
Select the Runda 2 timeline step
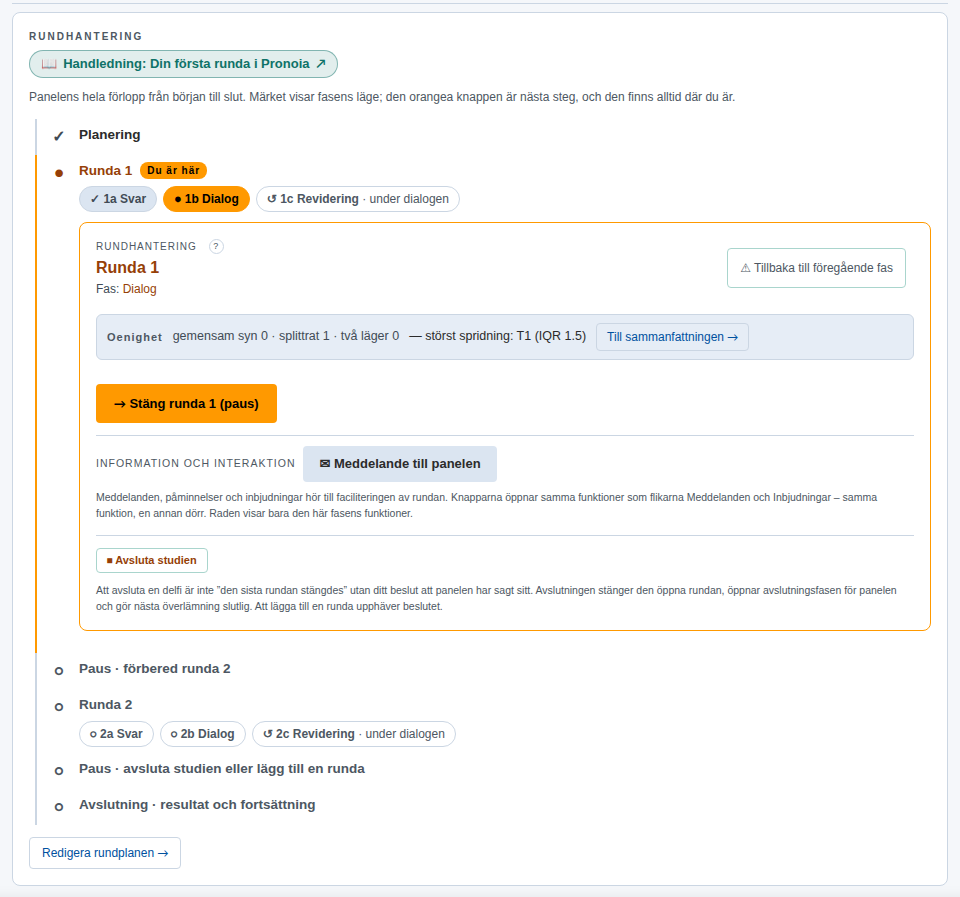105,705
